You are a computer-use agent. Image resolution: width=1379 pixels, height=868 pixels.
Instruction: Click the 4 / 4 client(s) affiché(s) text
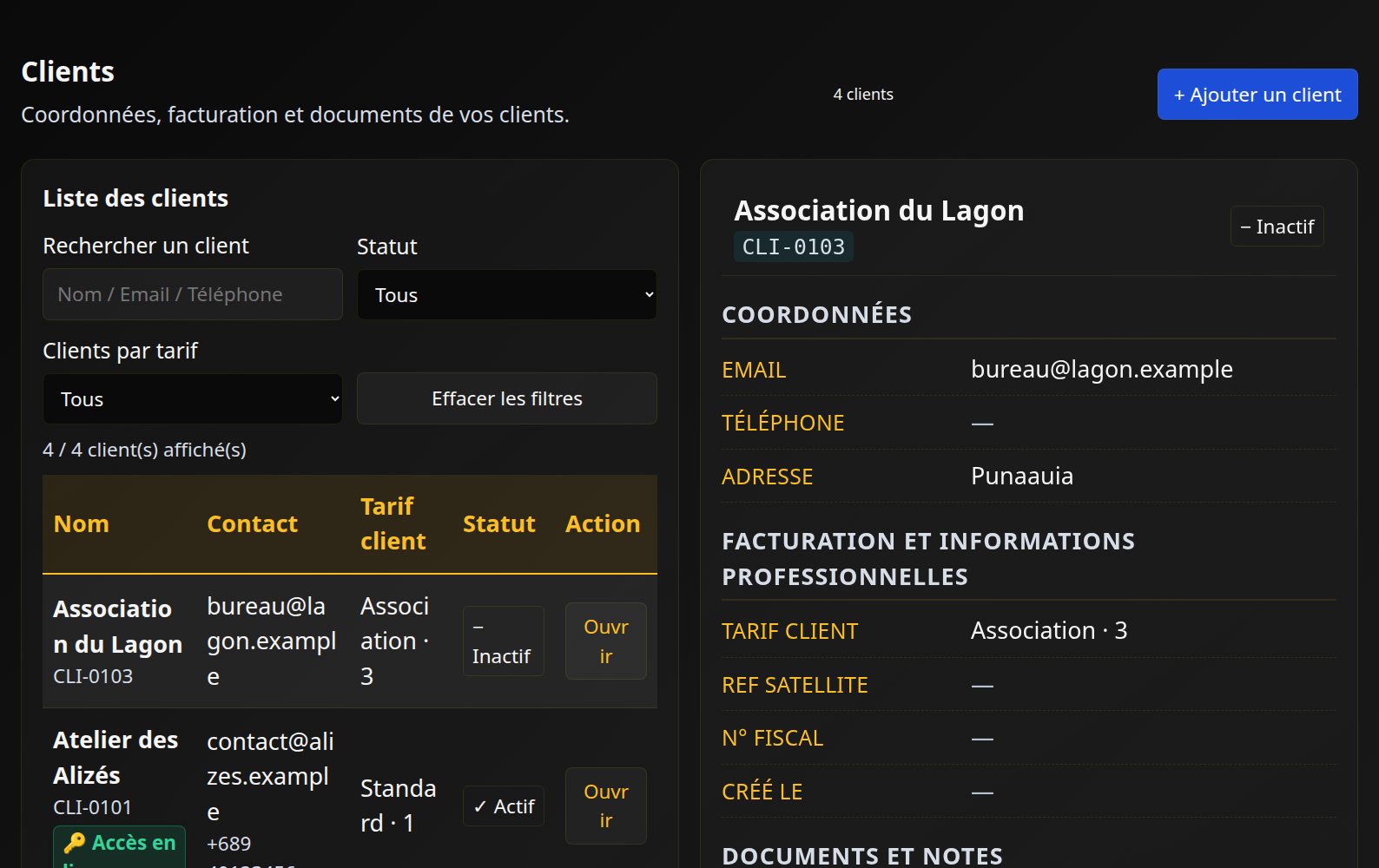(144, 450)
